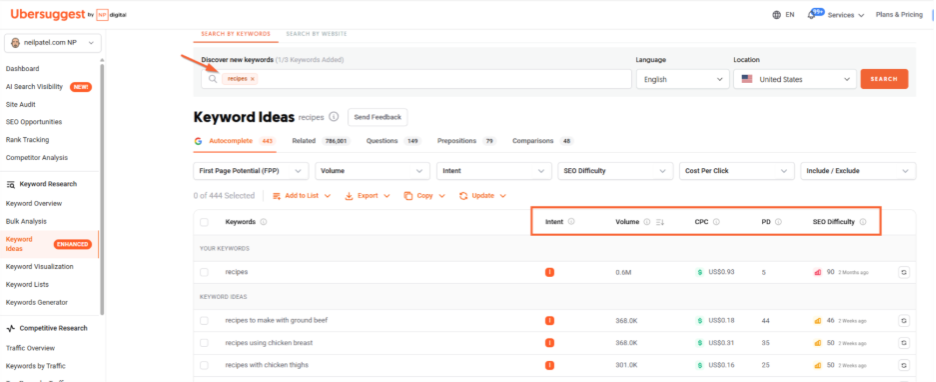
Task: Open the Update dropdown
Action: point(482,196)
